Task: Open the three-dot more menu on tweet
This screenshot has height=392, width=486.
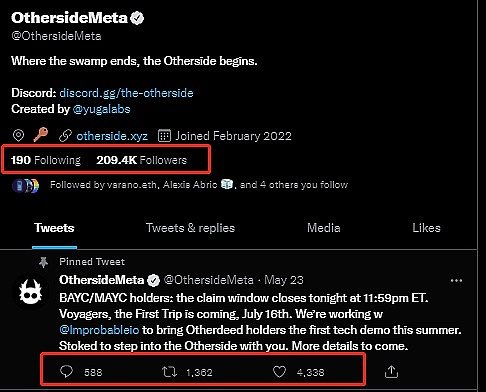Action: click(x=456, y=280)
